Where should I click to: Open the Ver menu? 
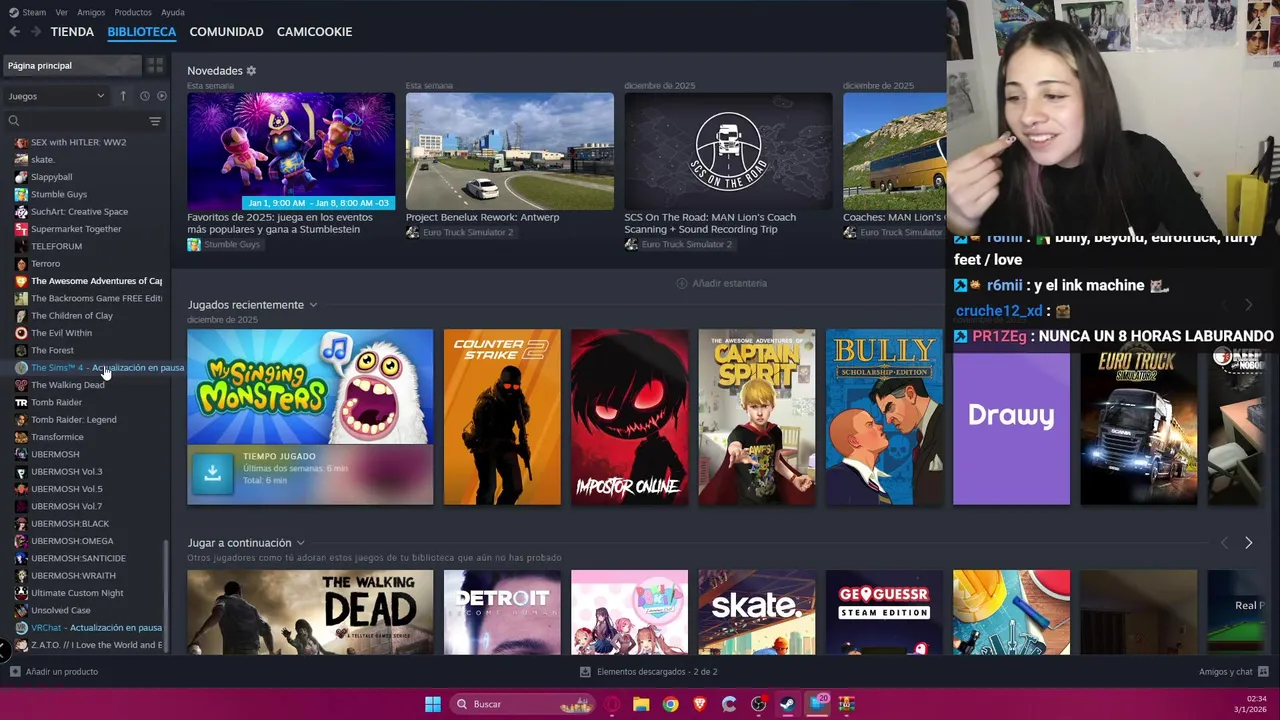pos(62,12)
